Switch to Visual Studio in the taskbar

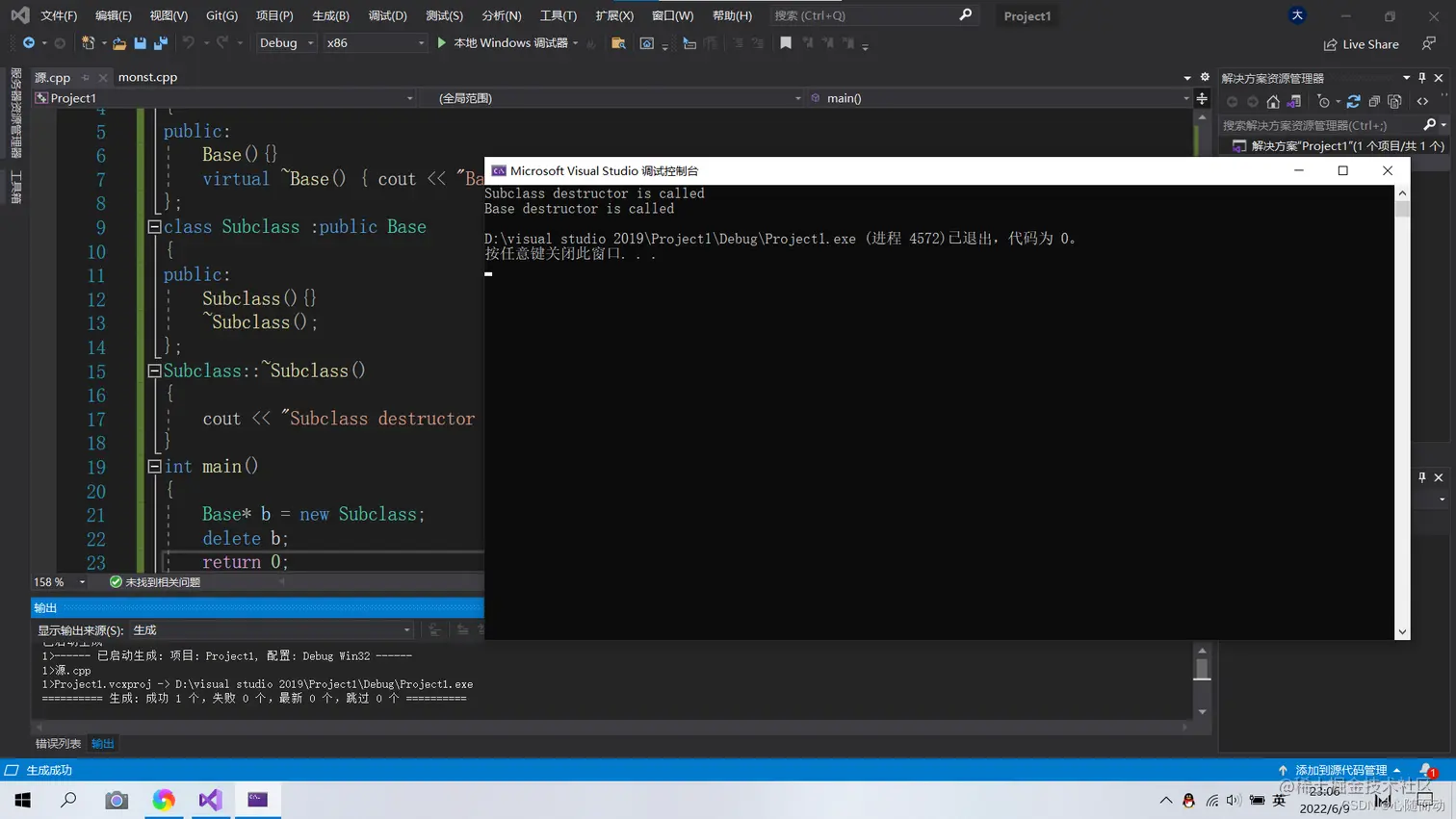pos(210,800)
